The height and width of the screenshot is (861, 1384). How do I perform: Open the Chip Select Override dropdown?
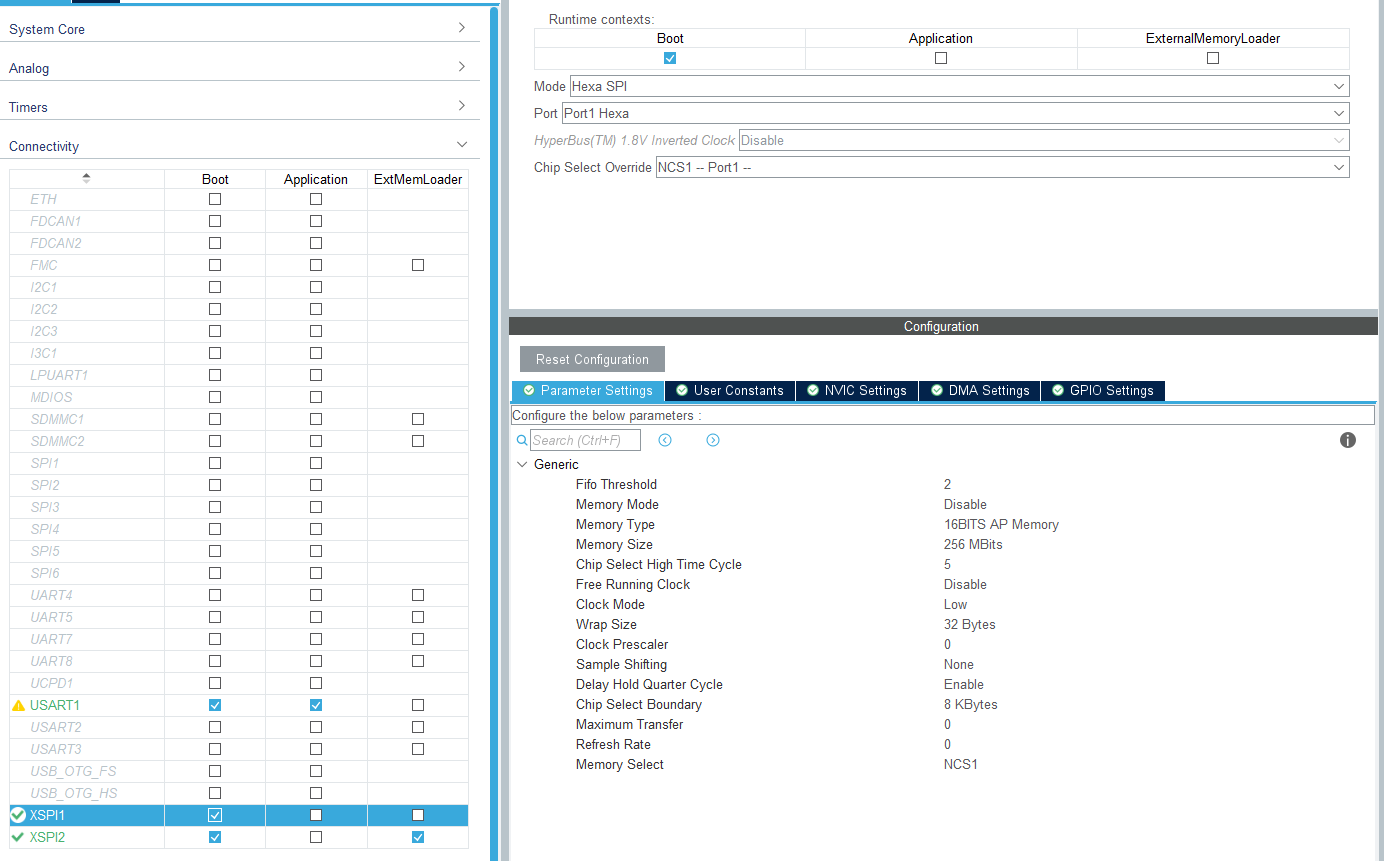[1001, 168]
